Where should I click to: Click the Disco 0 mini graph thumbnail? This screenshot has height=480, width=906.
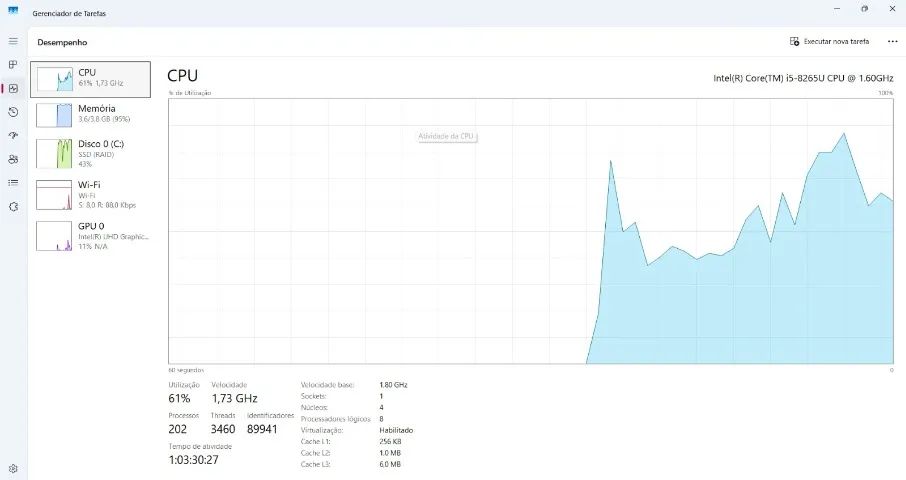pyautogui.click(x=54, y=153)
